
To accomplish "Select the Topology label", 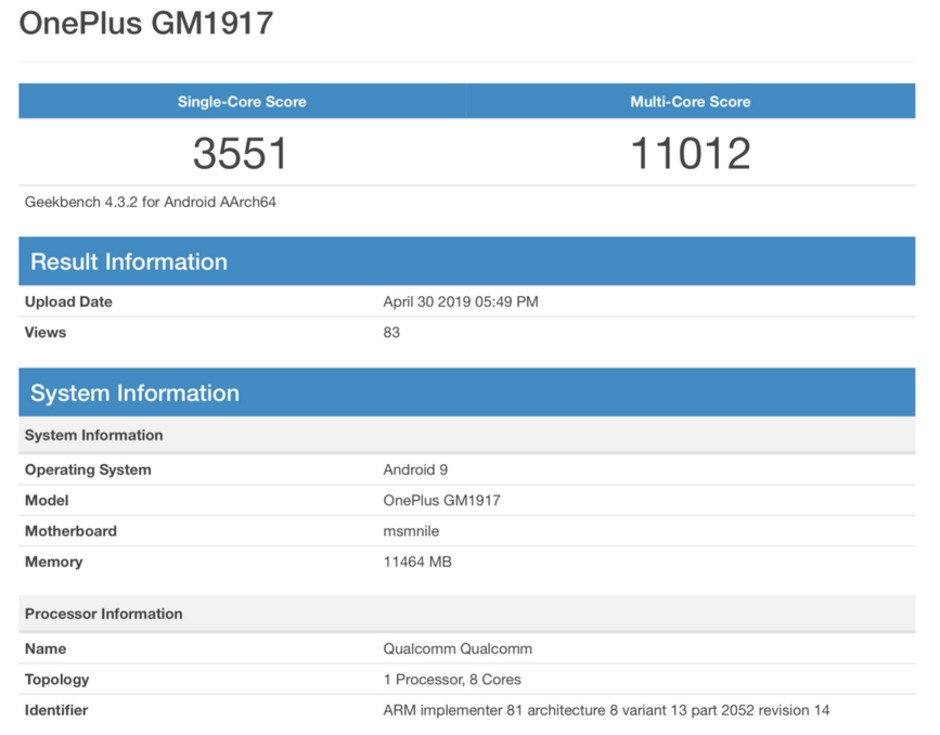I will click(x=57, y=679).
